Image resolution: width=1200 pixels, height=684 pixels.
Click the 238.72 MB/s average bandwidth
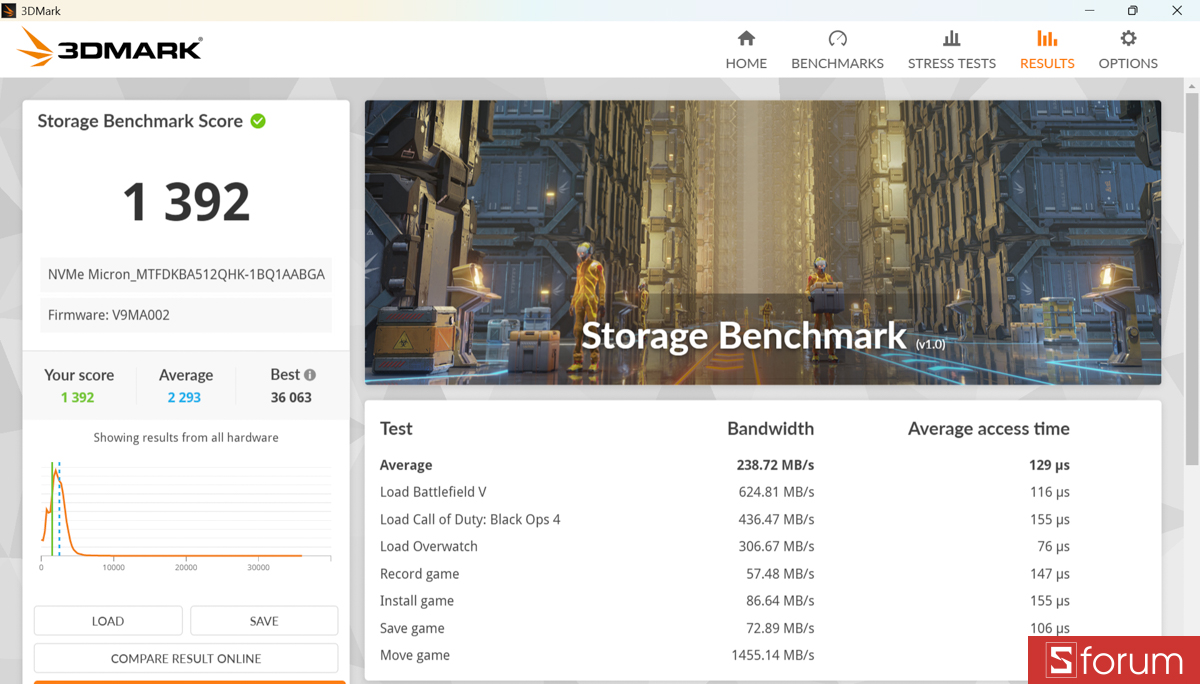(x=775, y=465)
